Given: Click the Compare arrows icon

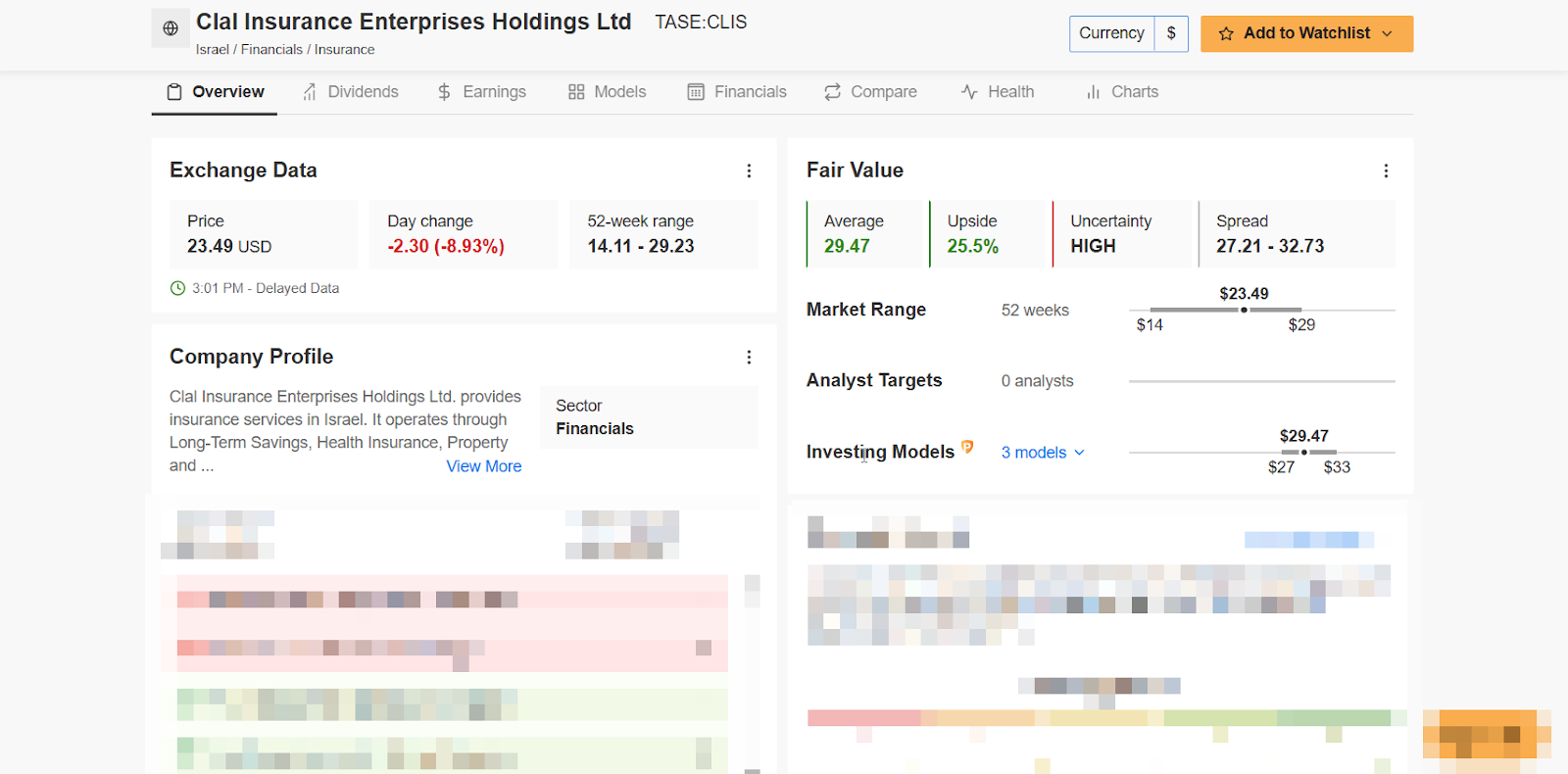Looking at the screenshot, I should coord(832,92).
